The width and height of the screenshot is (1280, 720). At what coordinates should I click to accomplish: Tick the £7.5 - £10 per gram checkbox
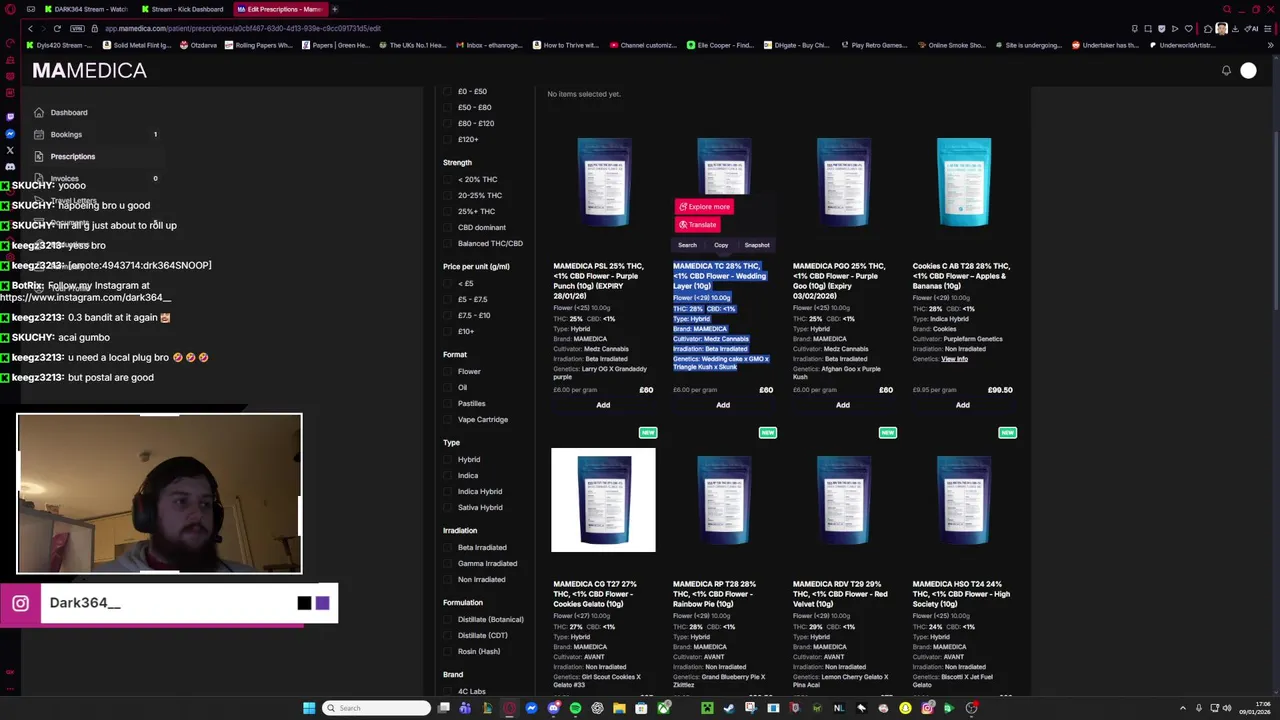[449, 315]
